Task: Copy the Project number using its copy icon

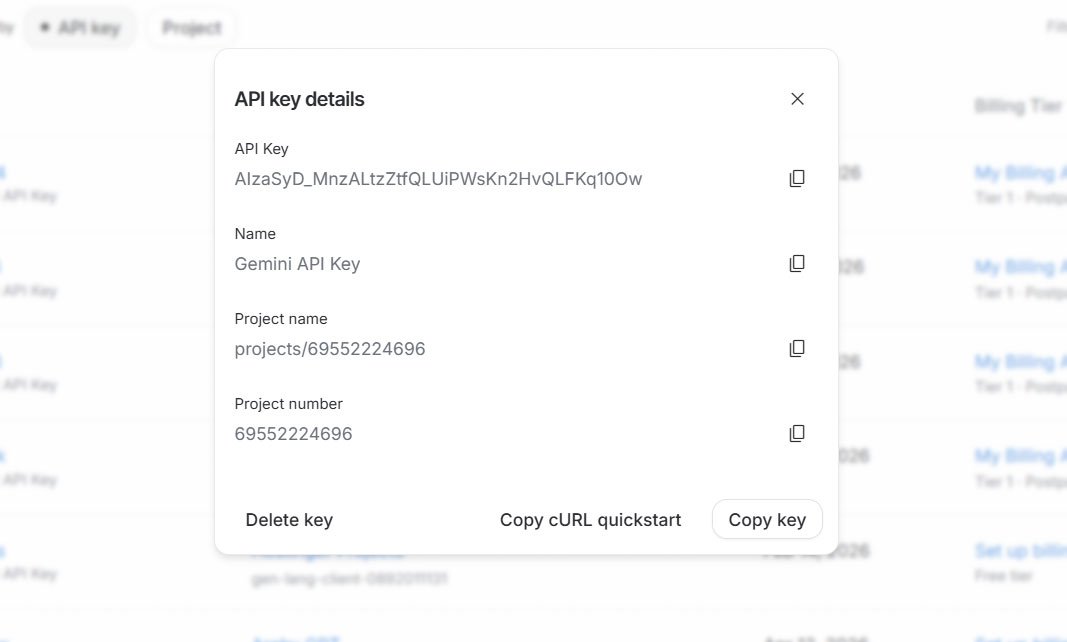Action: (x=797, y=434)
